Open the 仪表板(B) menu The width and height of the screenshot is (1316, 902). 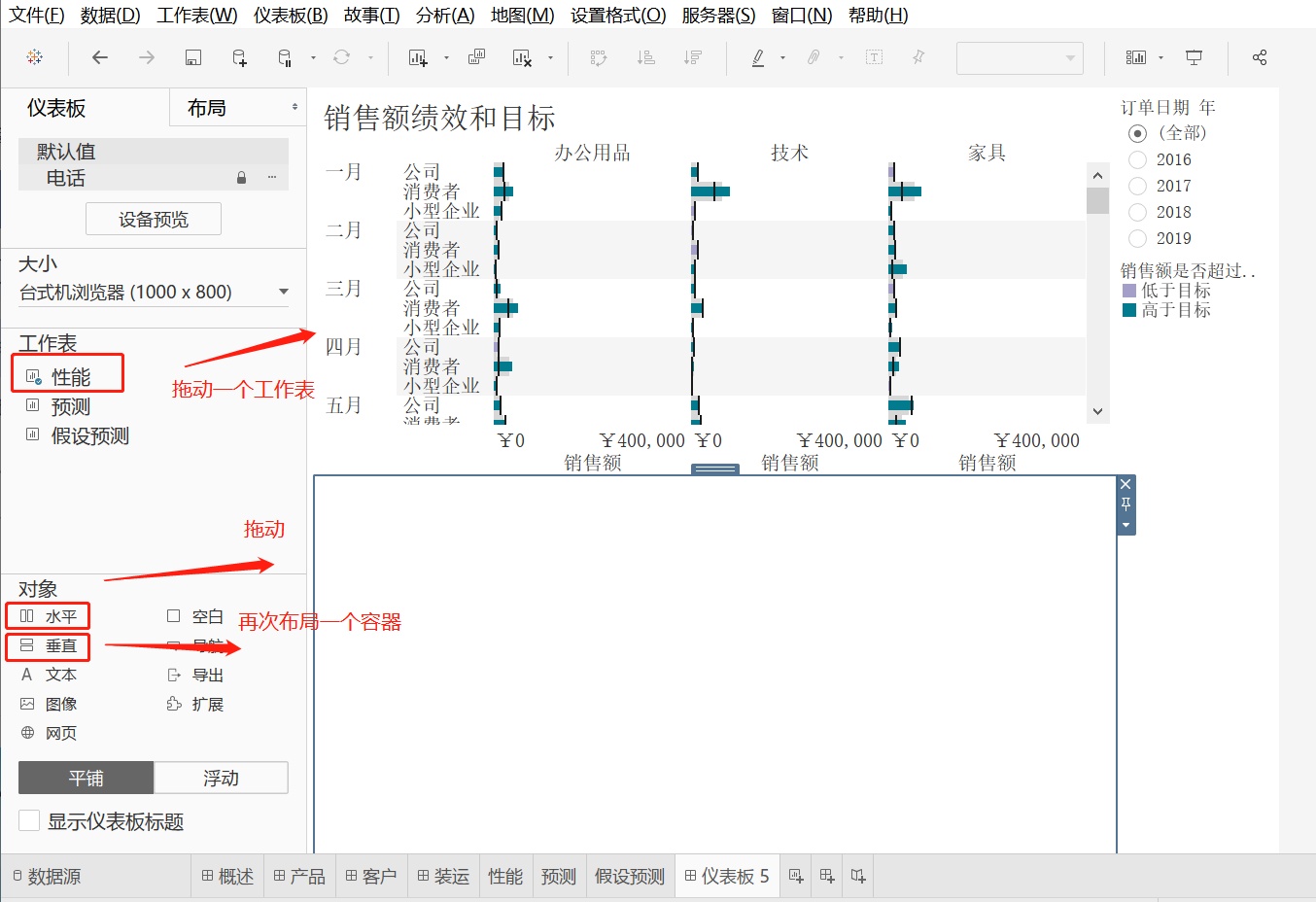(x=291, y=15)
